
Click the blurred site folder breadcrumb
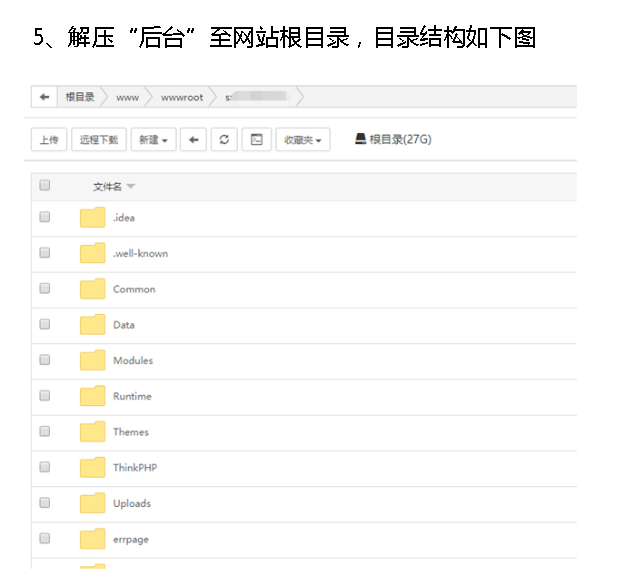258,97
